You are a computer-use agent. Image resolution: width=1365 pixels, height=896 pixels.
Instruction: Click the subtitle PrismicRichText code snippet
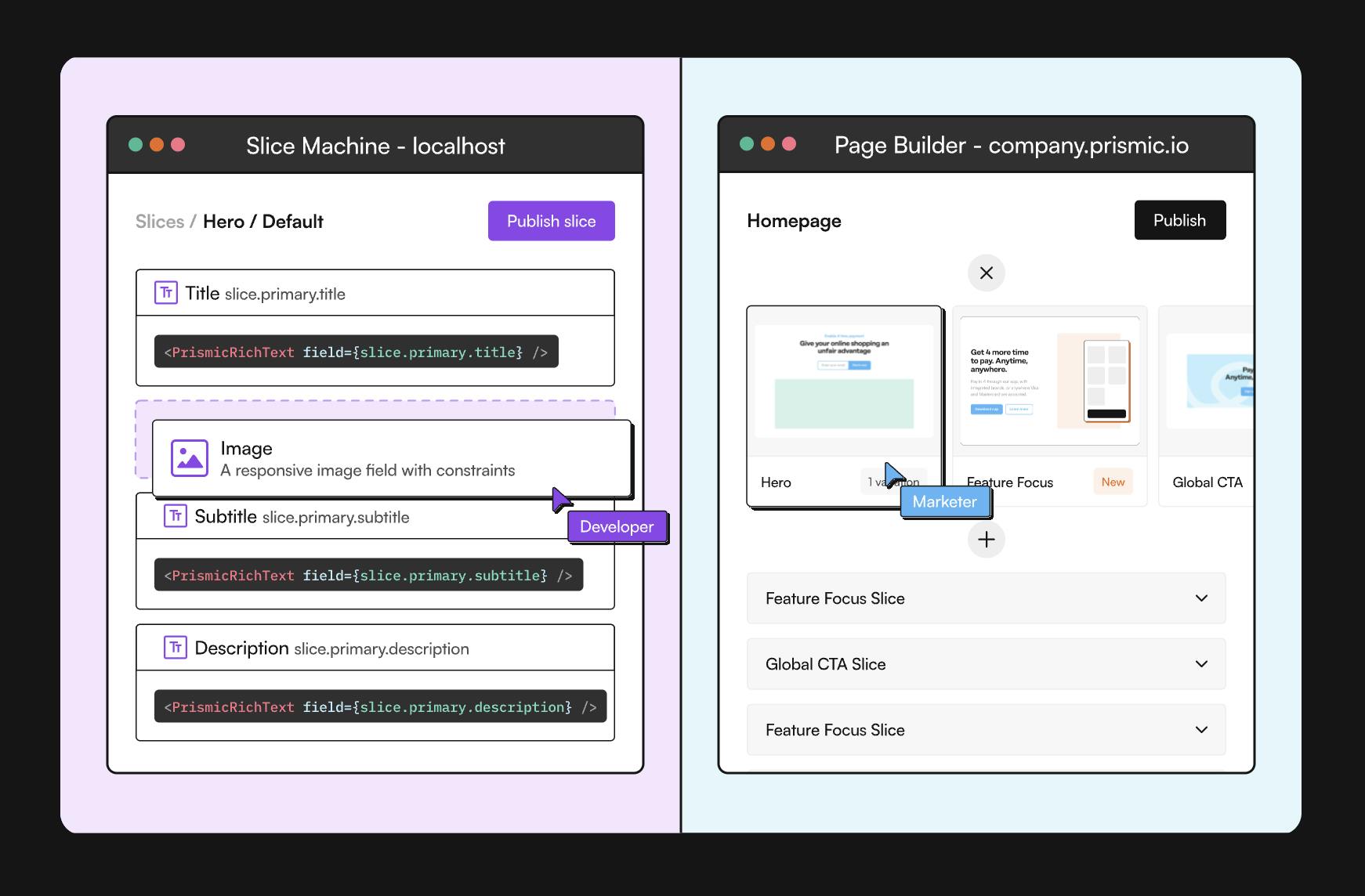(368, 576)
